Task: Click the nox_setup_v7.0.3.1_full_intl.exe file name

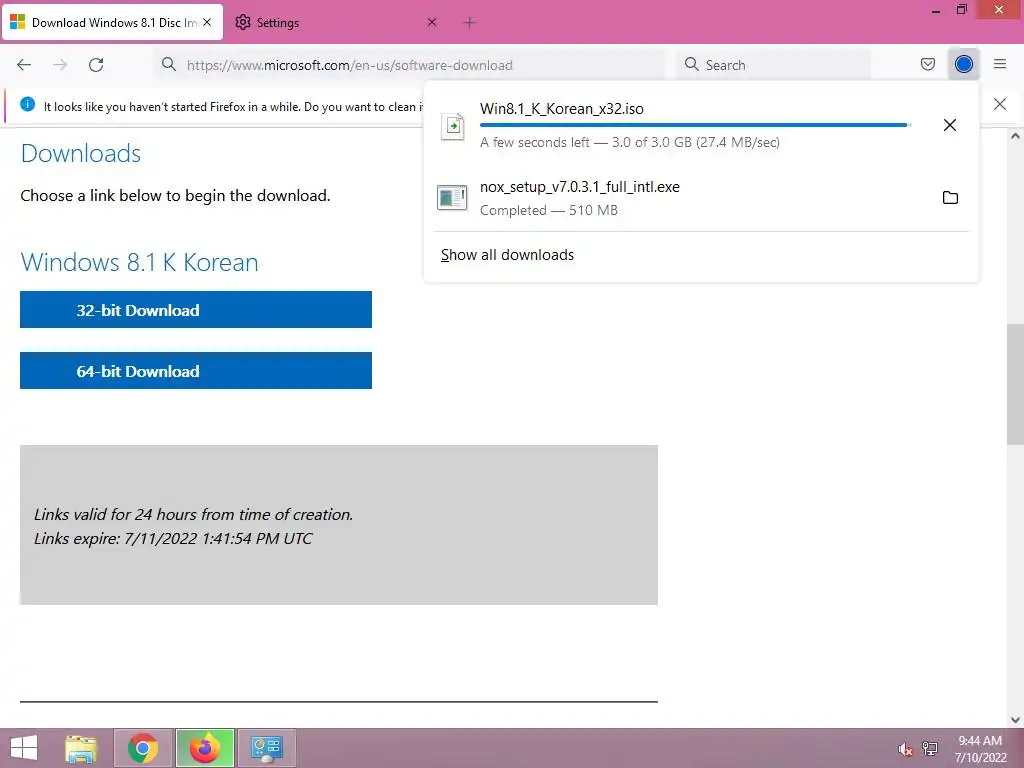Action: pyautogui.click(x=580, y=187)
